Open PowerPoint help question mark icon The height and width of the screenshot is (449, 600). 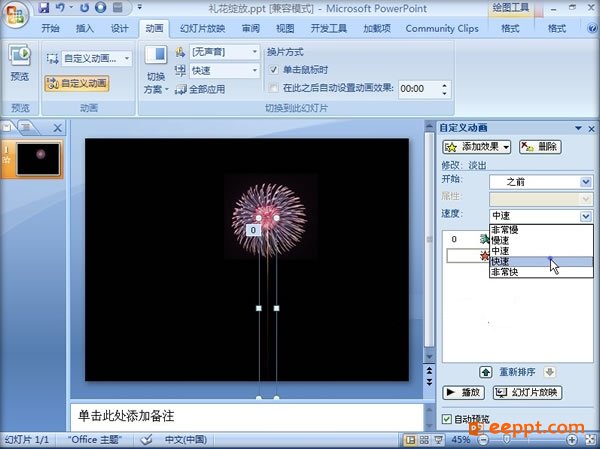pos(592,28)
